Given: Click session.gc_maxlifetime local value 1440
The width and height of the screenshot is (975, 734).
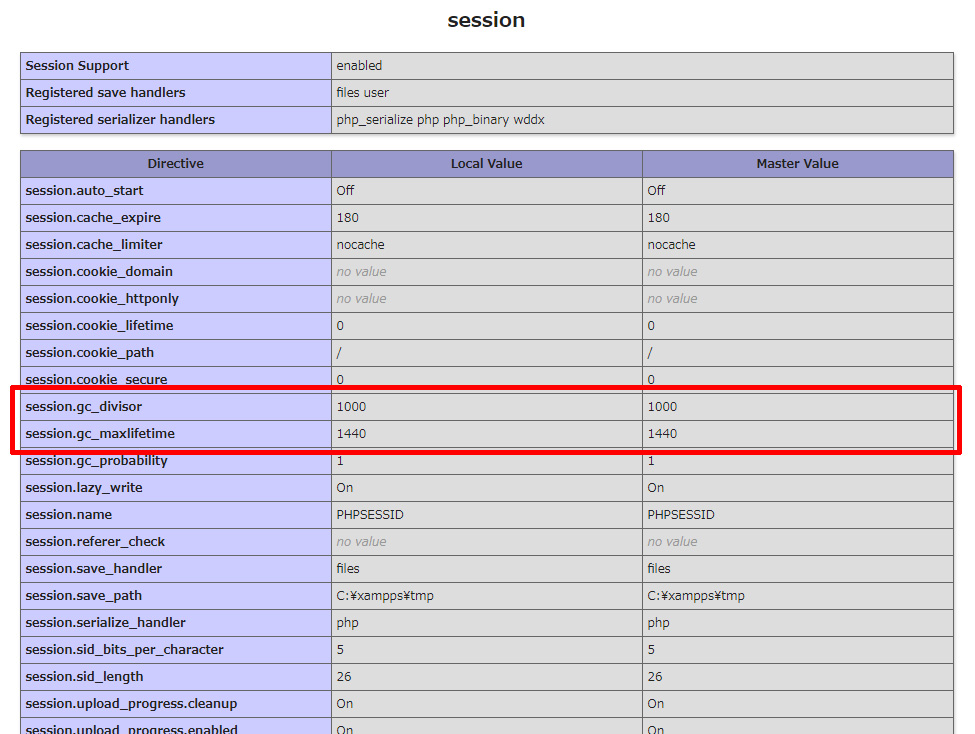Looking at the screenshot, I should click(351, 434).
